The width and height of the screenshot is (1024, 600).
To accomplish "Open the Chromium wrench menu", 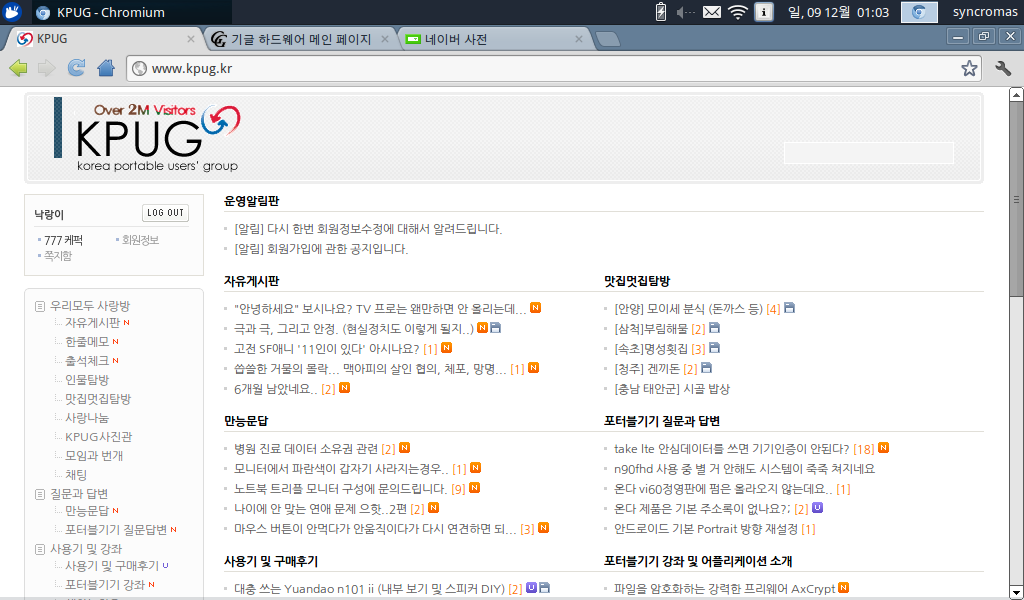I will coord(1003,68).
